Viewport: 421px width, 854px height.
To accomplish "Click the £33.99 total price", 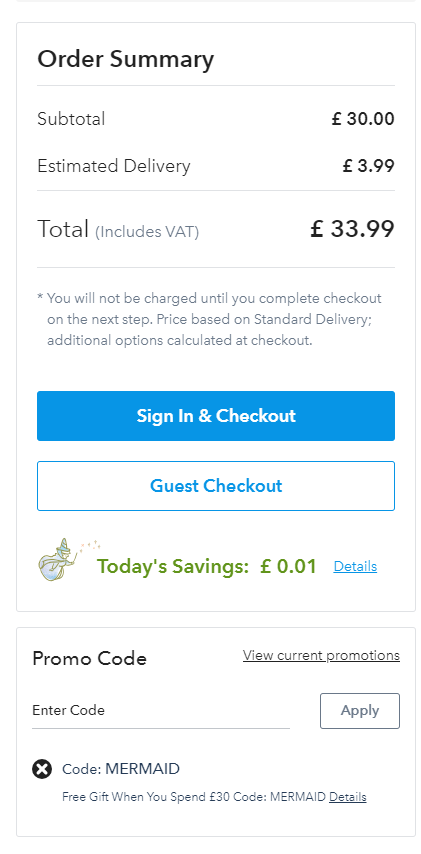I will 352,229.
